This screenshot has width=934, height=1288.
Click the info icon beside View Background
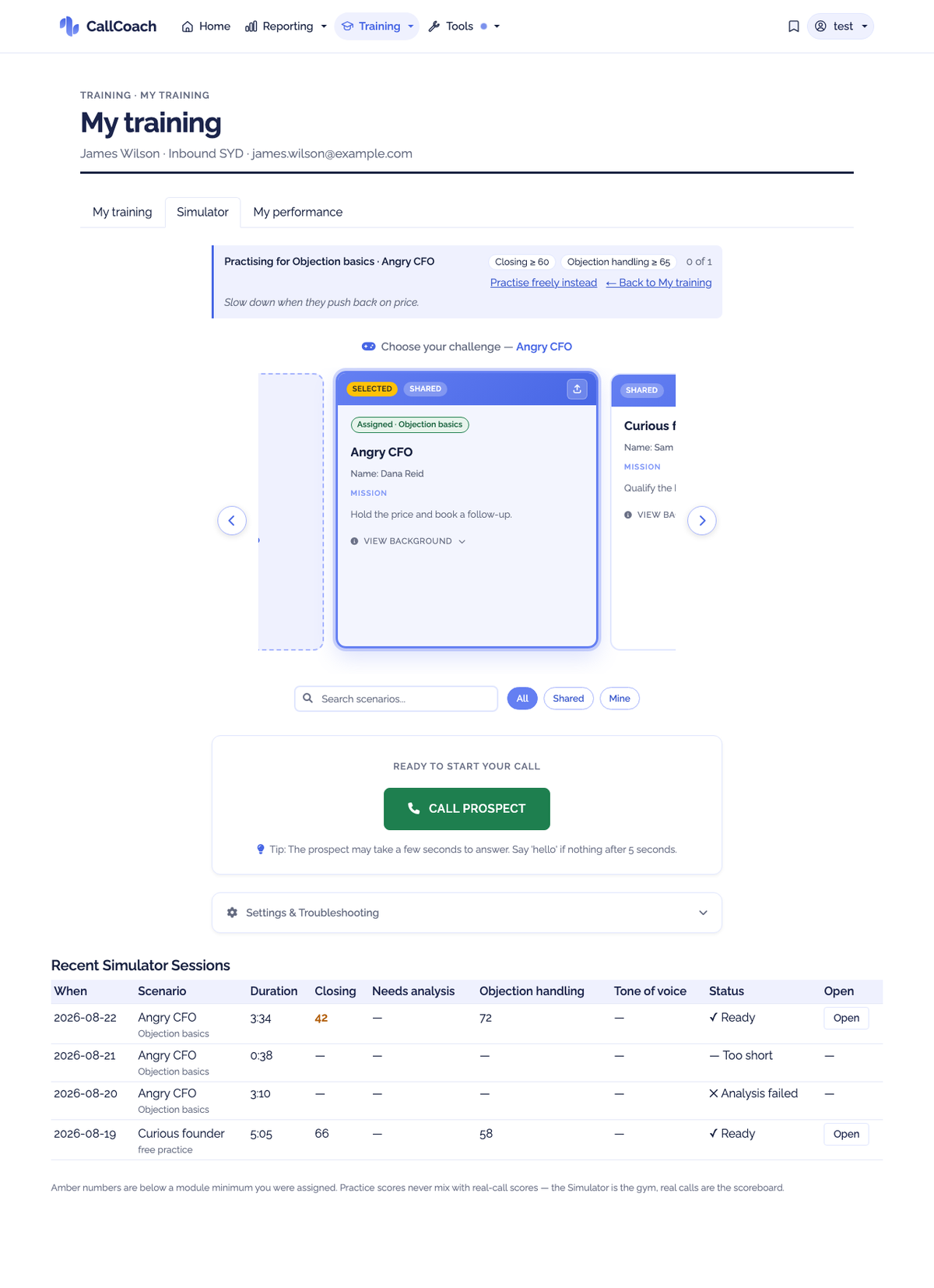coord(354,541)
